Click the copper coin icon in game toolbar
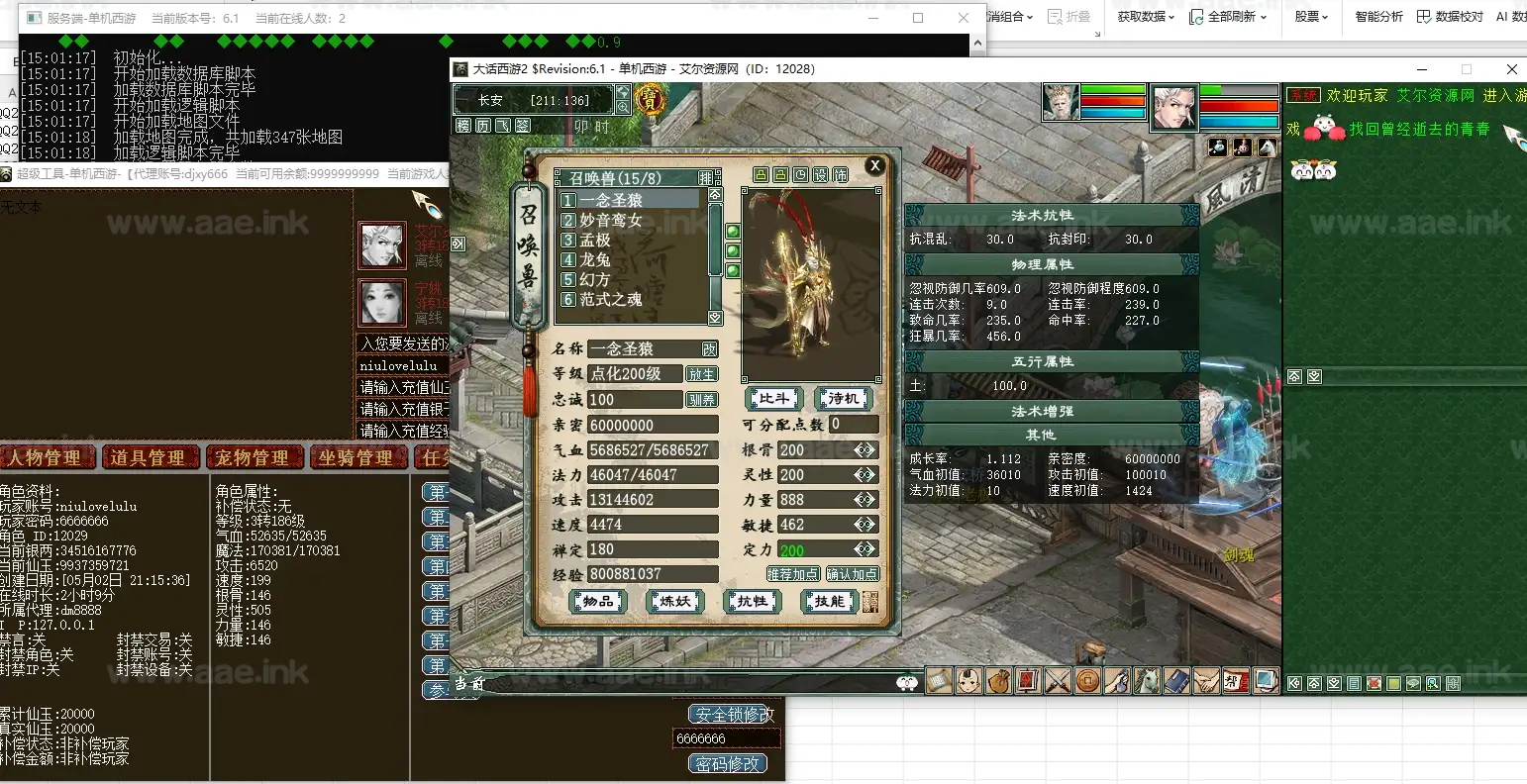 1087,680
